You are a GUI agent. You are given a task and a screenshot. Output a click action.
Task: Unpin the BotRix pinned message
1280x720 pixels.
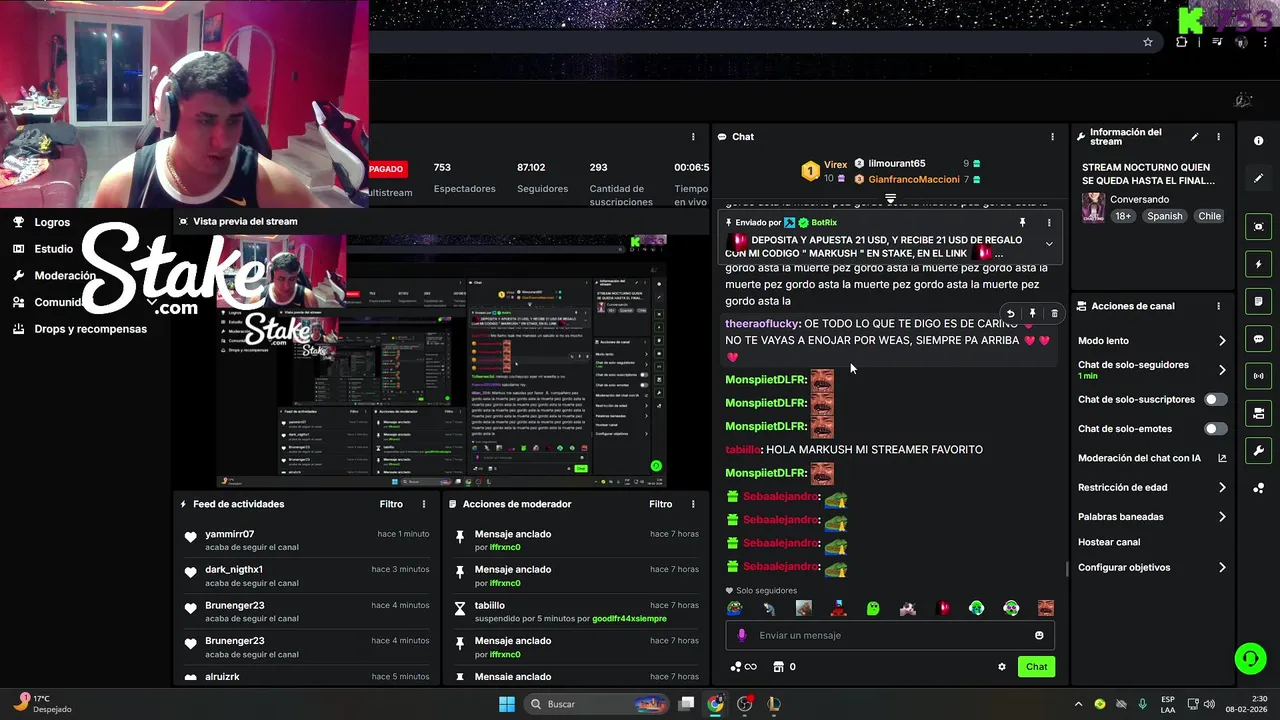click(1022, 222)
